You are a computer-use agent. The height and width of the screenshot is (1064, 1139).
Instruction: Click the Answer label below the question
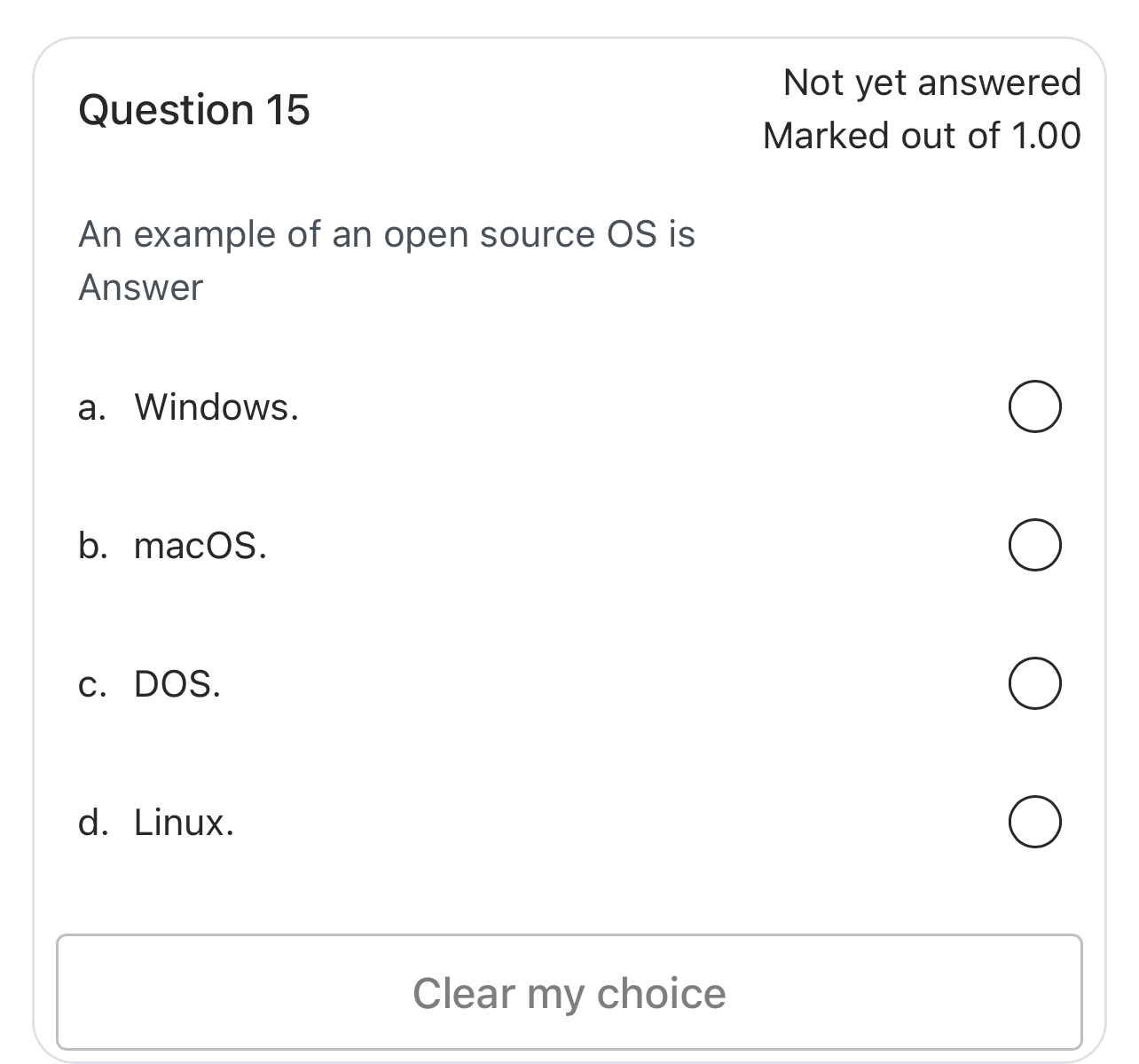(140, 287)
